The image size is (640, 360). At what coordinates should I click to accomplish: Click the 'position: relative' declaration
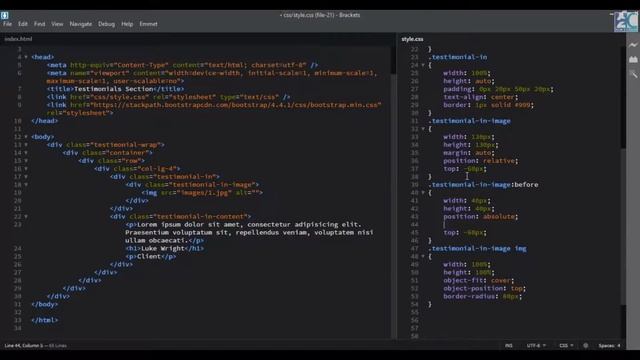tap(481, 161)
